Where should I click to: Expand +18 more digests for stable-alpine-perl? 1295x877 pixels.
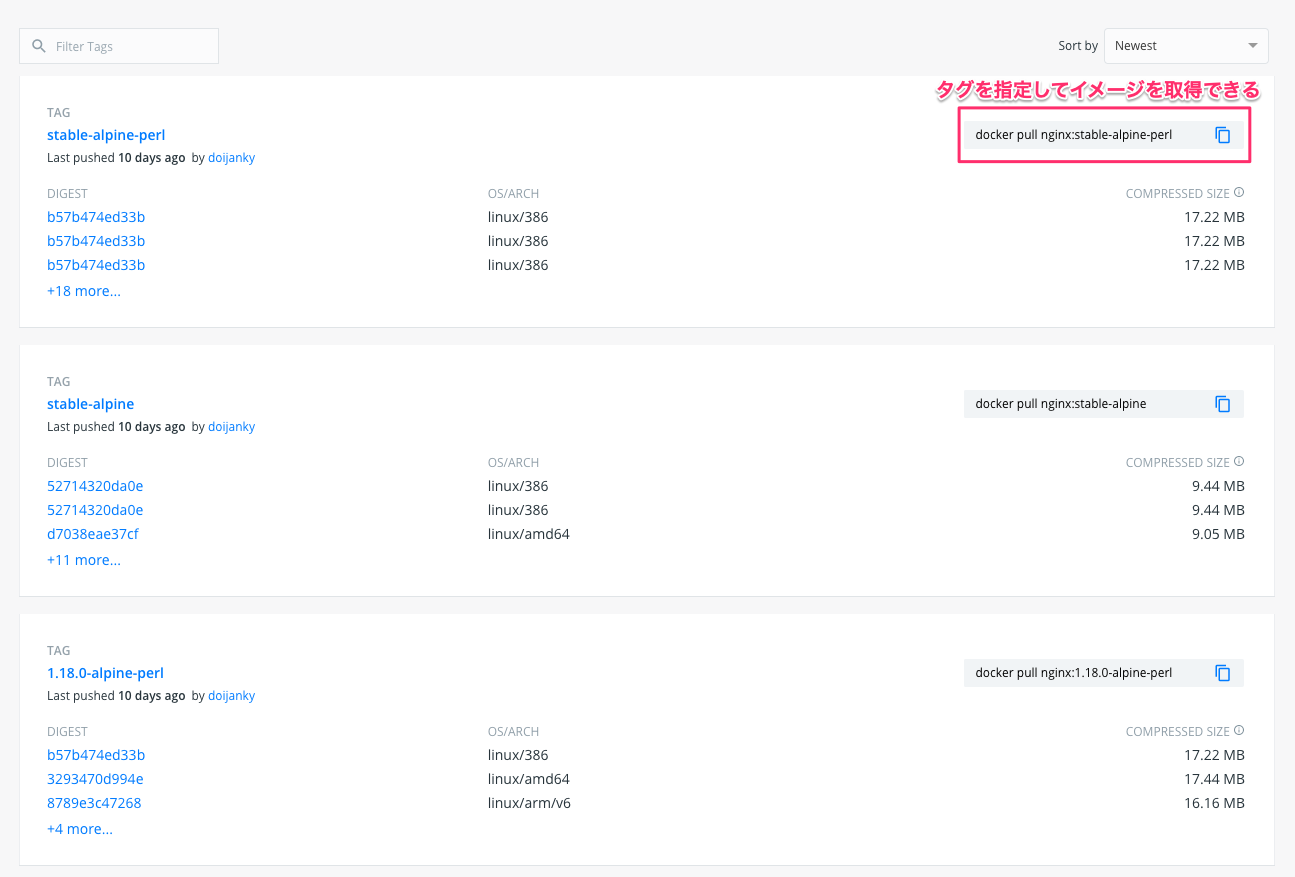tap(84, 291)
